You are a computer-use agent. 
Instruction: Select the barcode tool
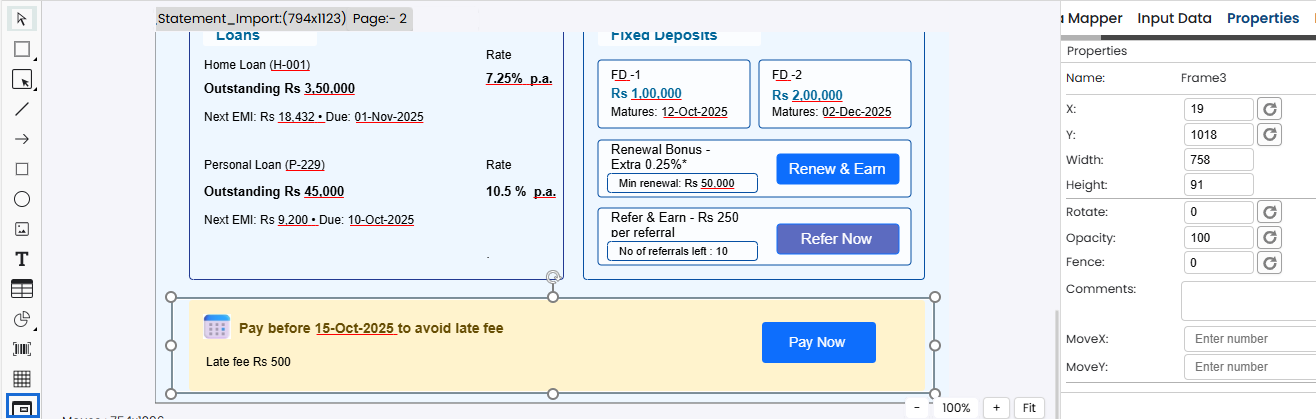click(22, 349)
